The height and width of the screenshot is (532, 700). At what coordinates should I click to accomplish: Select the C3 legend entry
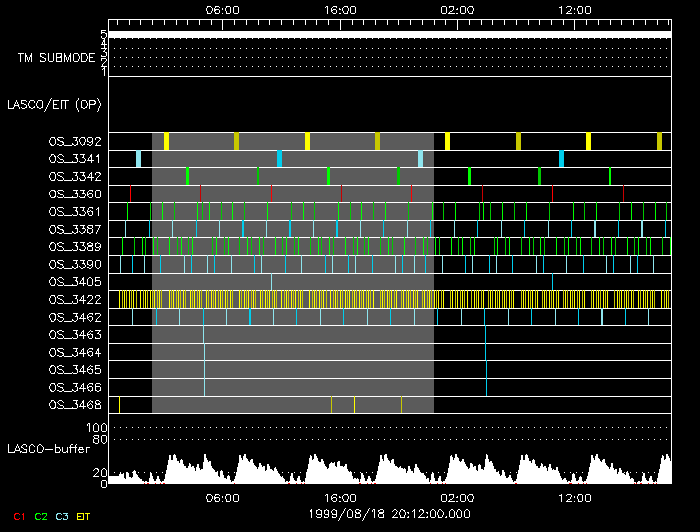pyautogui.click(x=62, y=517)
